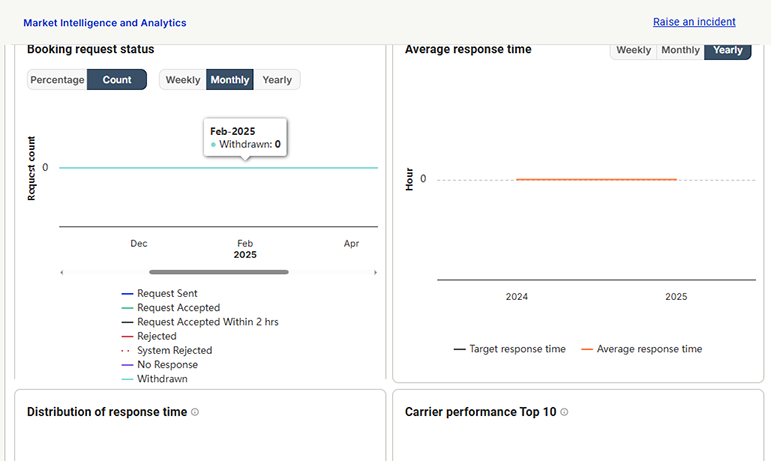Select Count view for booking status

point(117,80)
